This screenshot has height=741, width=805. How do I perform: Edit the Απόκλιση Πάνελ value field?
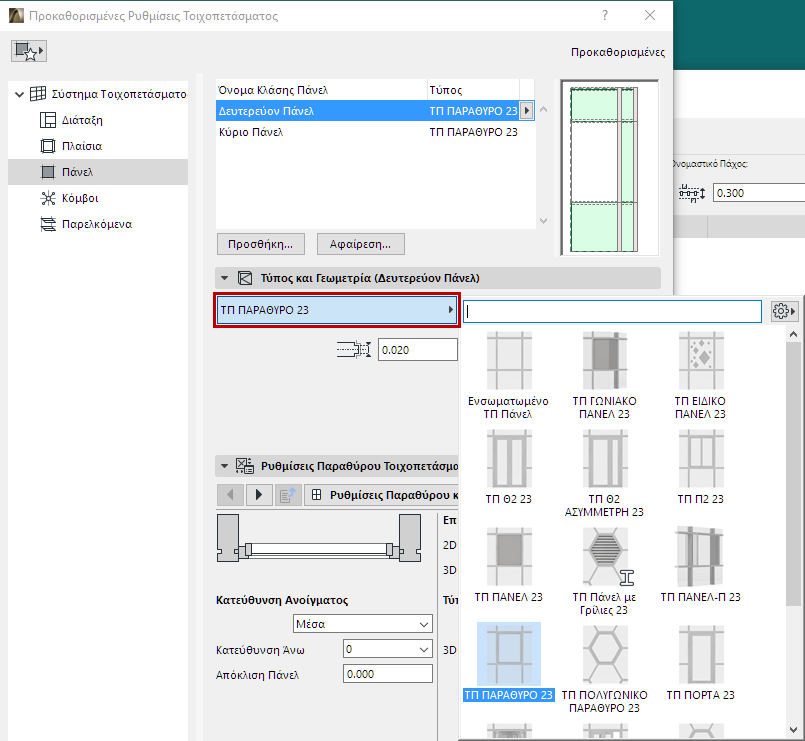tap(388, 674)
